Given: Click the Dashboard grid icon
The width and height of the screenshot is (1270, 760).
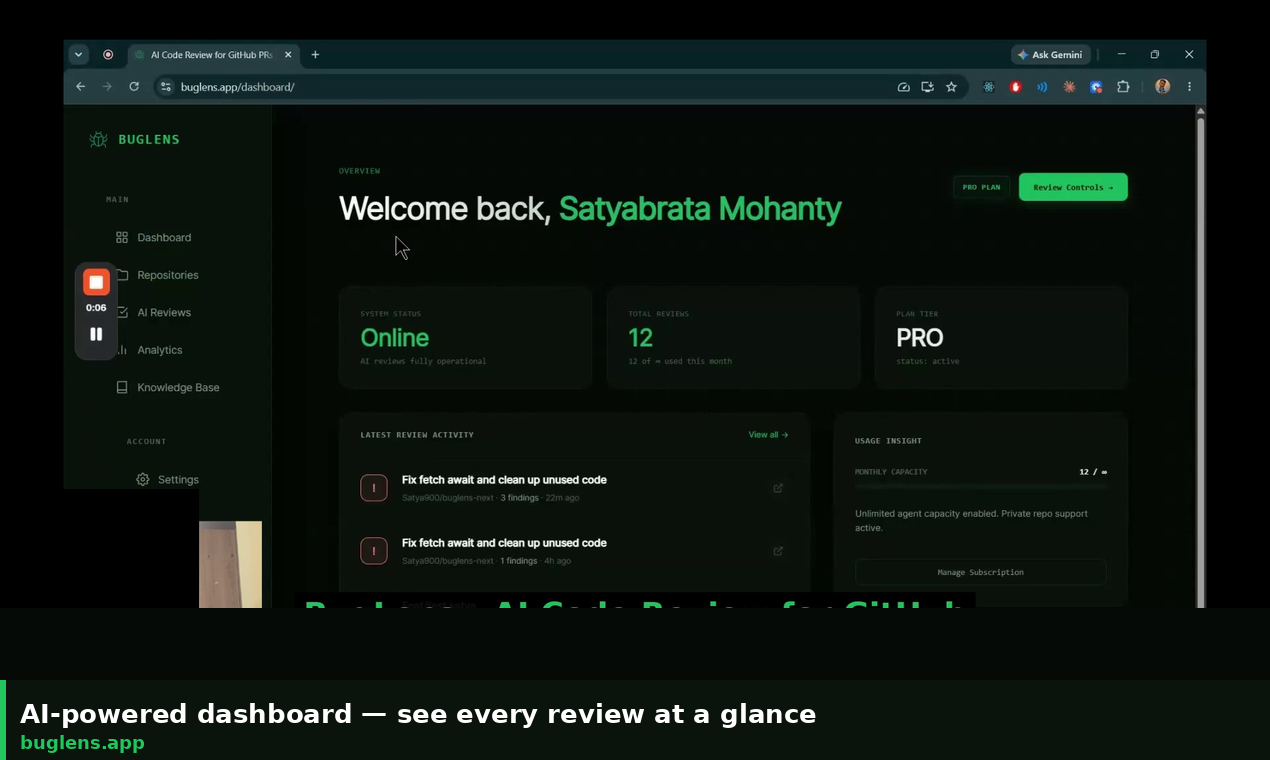Looking at the screenshot, I should point(122,237).
